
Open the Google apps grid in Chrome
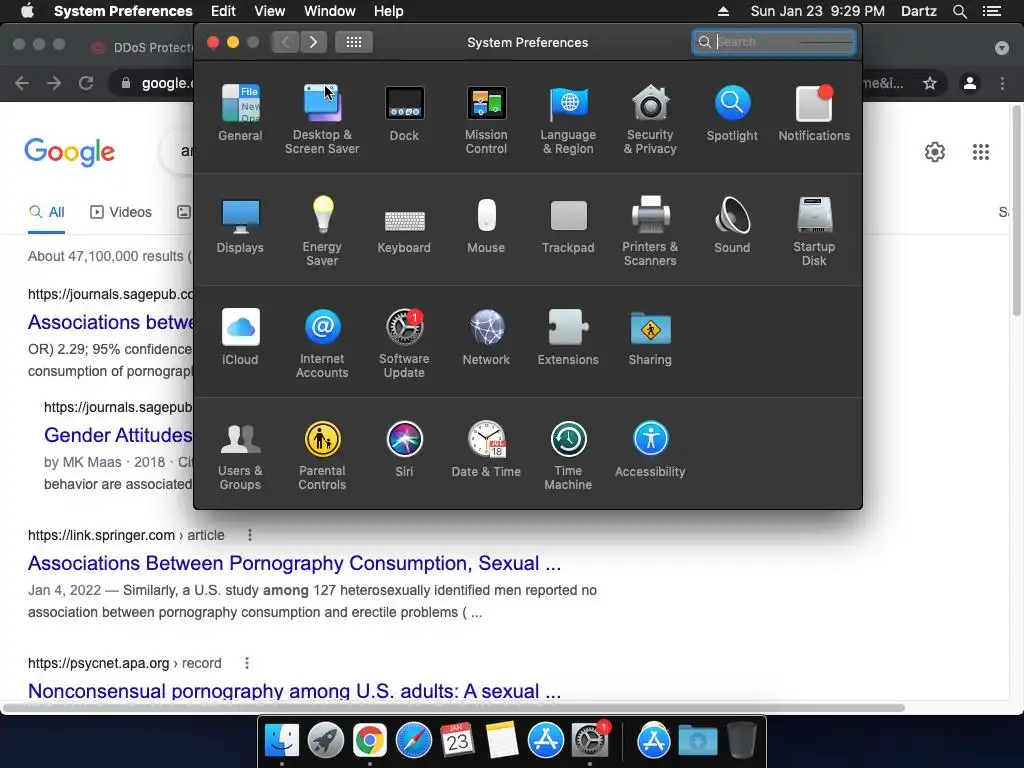[981, 152]
